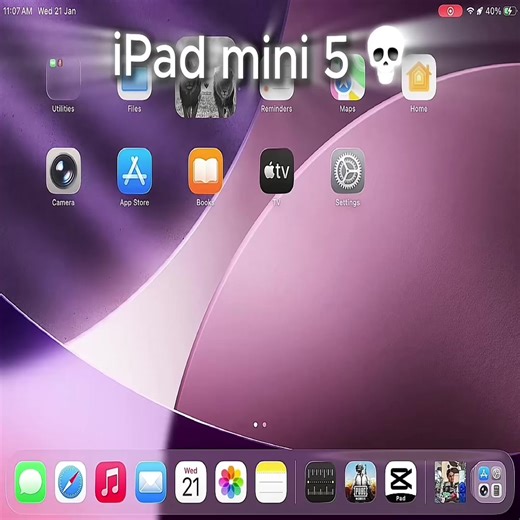The width and height of the screenshot is (520, 520).
Task: Open the Calendar showing Wed 21
Action: (191, 482)
